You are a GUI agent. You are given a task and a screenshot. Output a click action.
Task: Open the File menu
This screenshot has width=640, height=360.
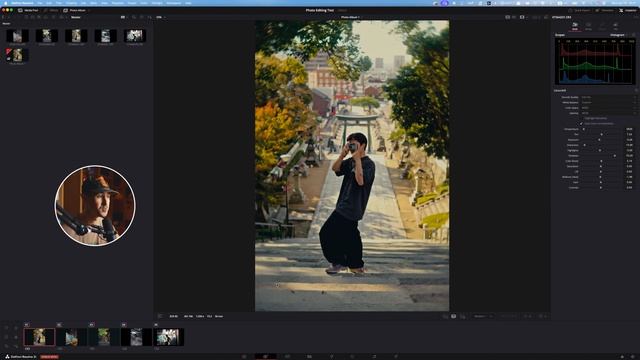(40, 3)
